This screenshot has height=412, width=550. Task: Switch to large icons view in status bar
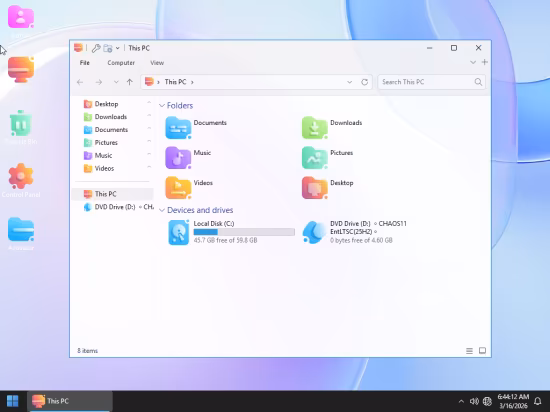482,351
